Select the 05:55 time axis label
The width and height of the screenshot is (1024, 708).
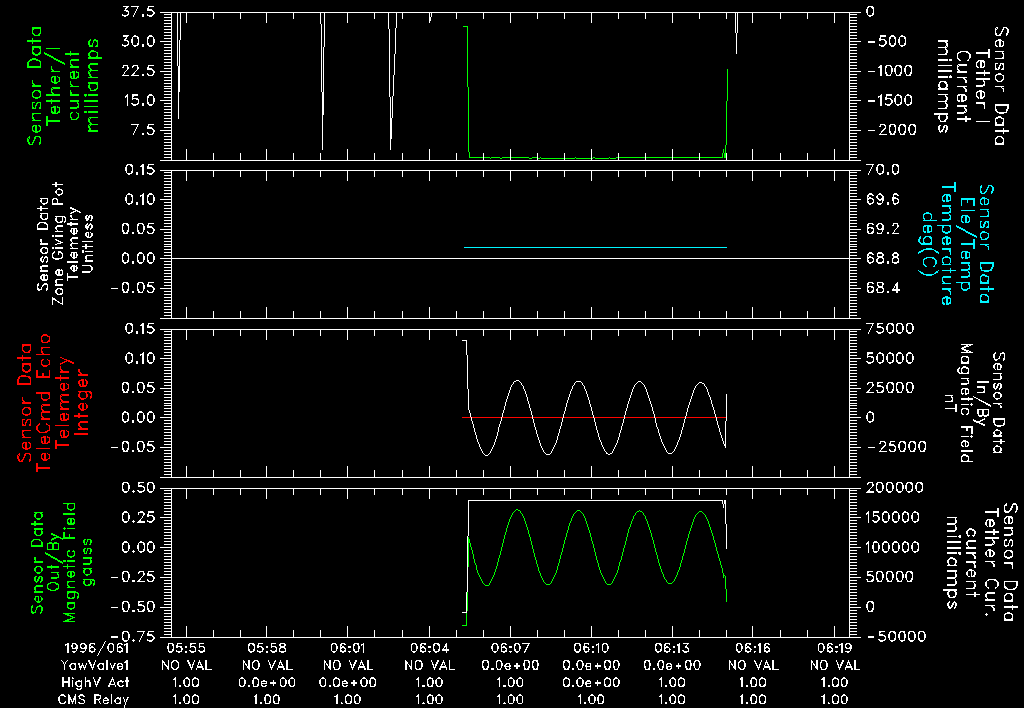coord(185,648)
